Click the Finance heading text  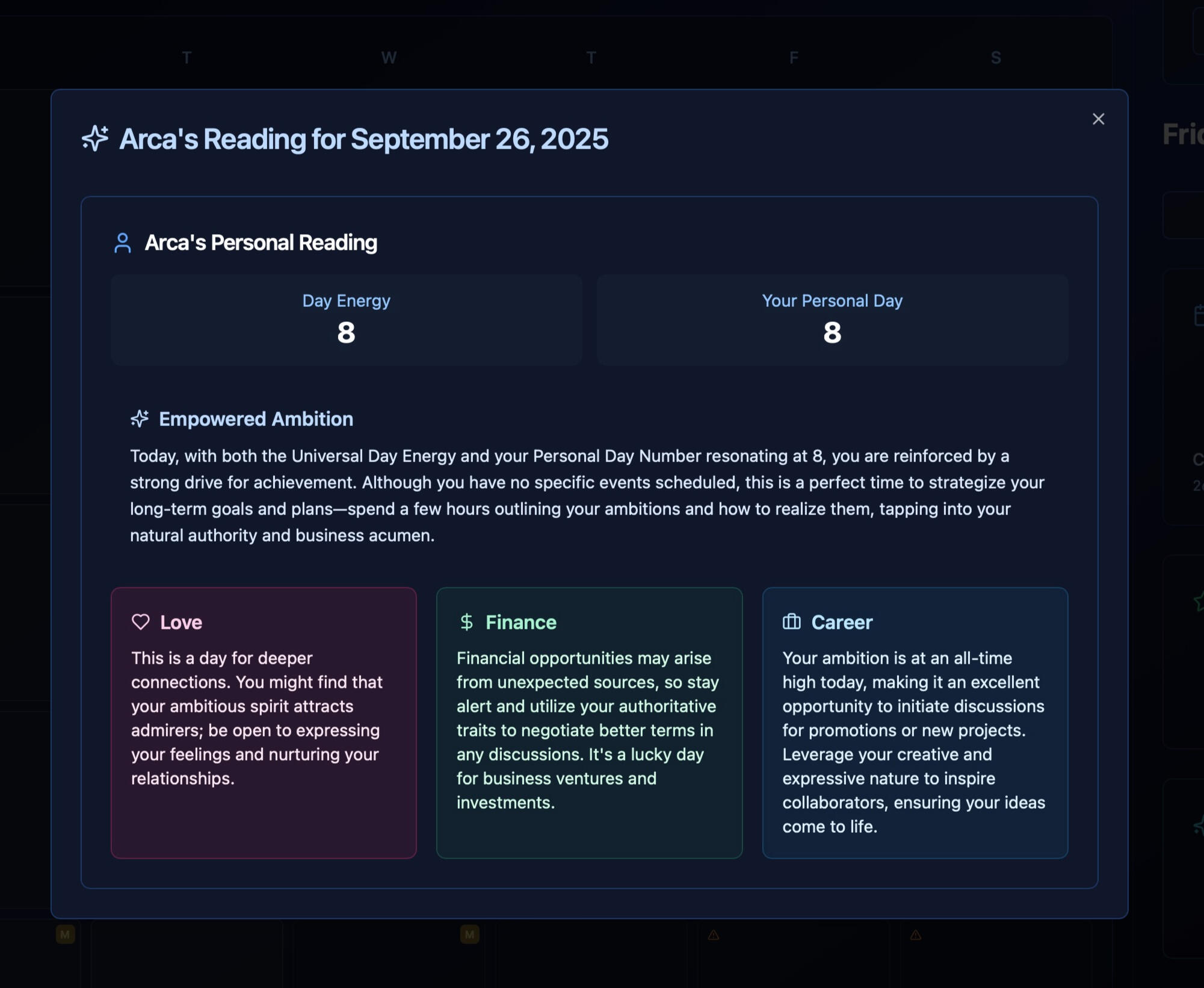click(521, 622)
